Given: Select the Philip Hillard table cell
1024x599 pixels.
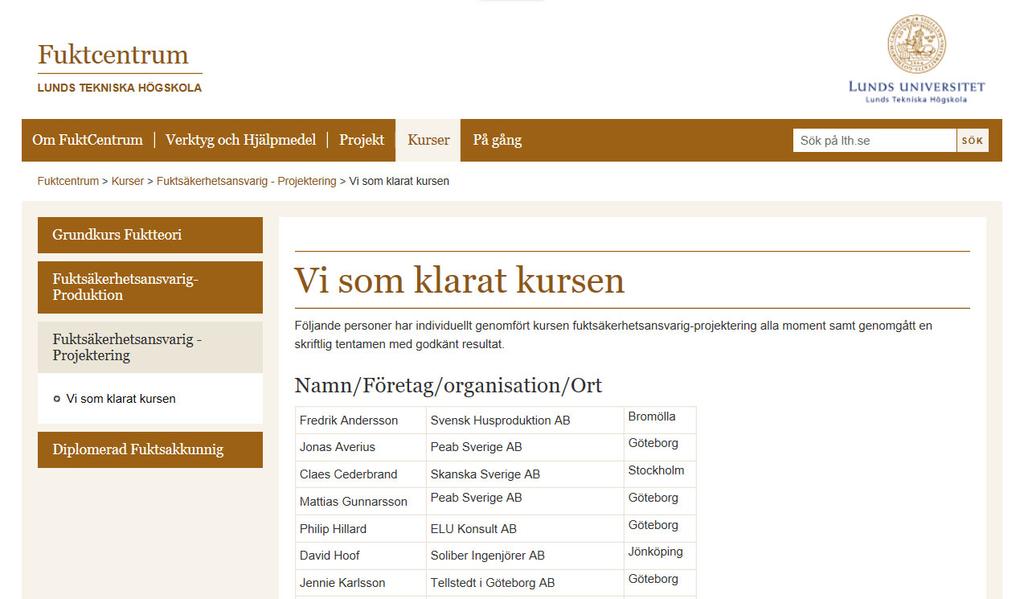Looking at the screenshot, I should [x=360, y=528].
